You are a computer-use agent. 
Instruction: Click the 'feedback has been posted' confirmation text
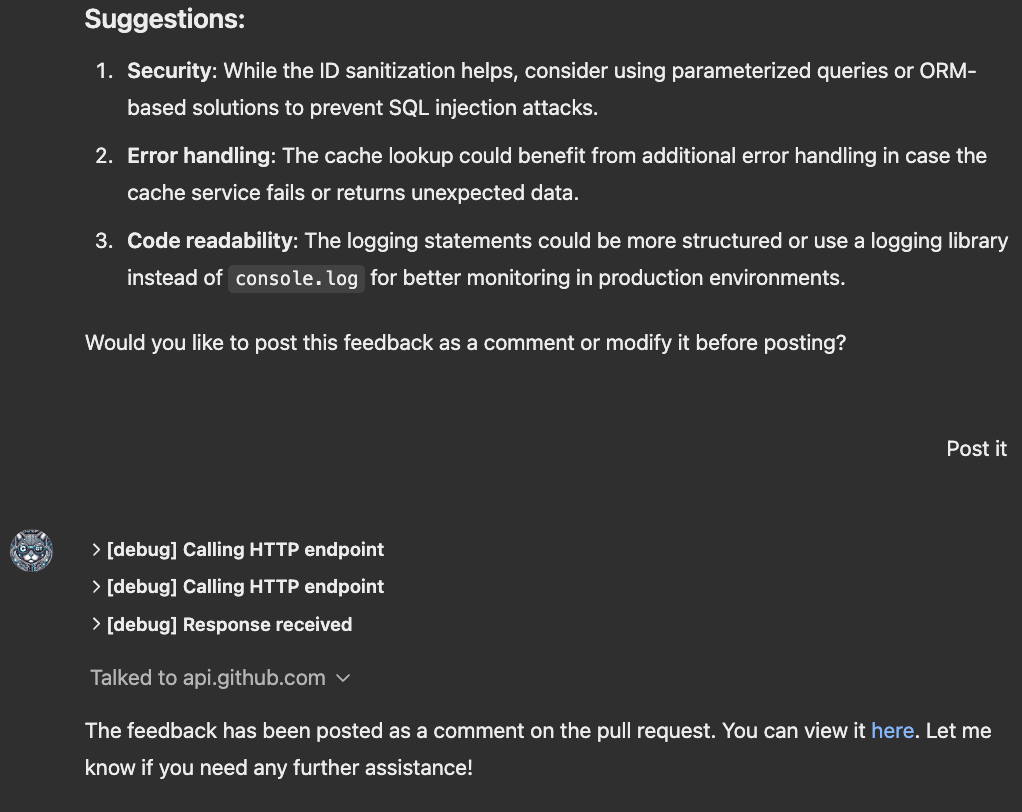400,731
